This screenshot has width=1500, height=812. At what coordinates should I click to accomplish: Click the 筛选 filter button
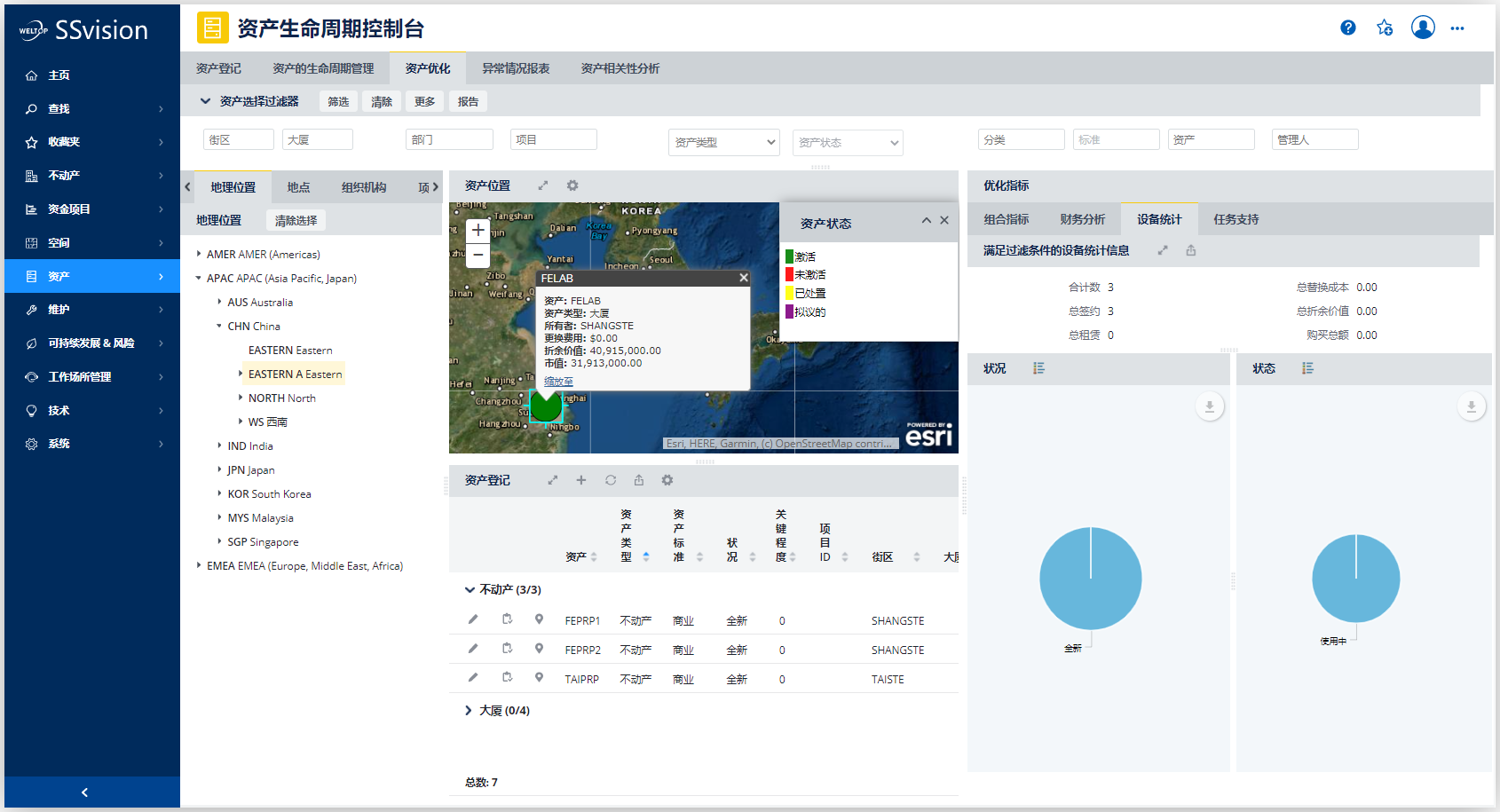338,101
